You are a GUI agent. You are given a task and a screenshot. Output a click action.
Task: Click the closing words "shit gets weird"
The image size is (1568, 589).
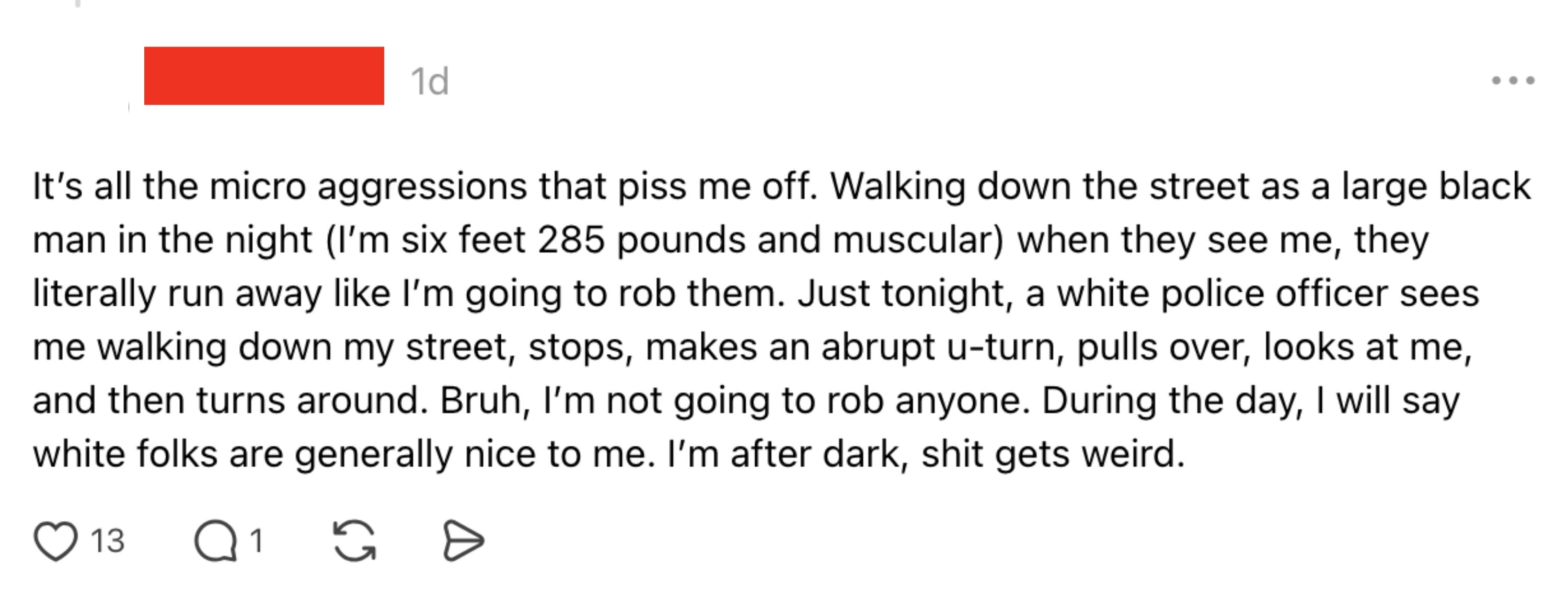(1053, 455)
